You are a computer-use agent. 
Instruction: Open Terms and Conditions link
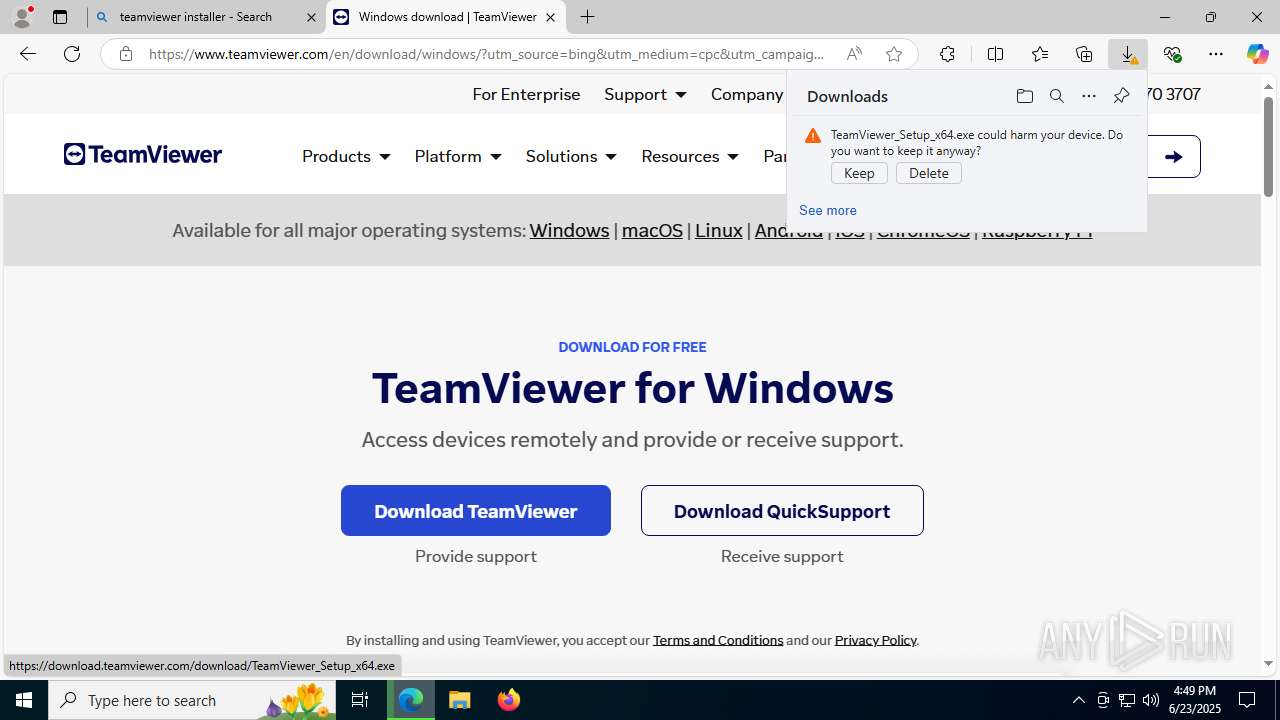(x=718, y=640)
